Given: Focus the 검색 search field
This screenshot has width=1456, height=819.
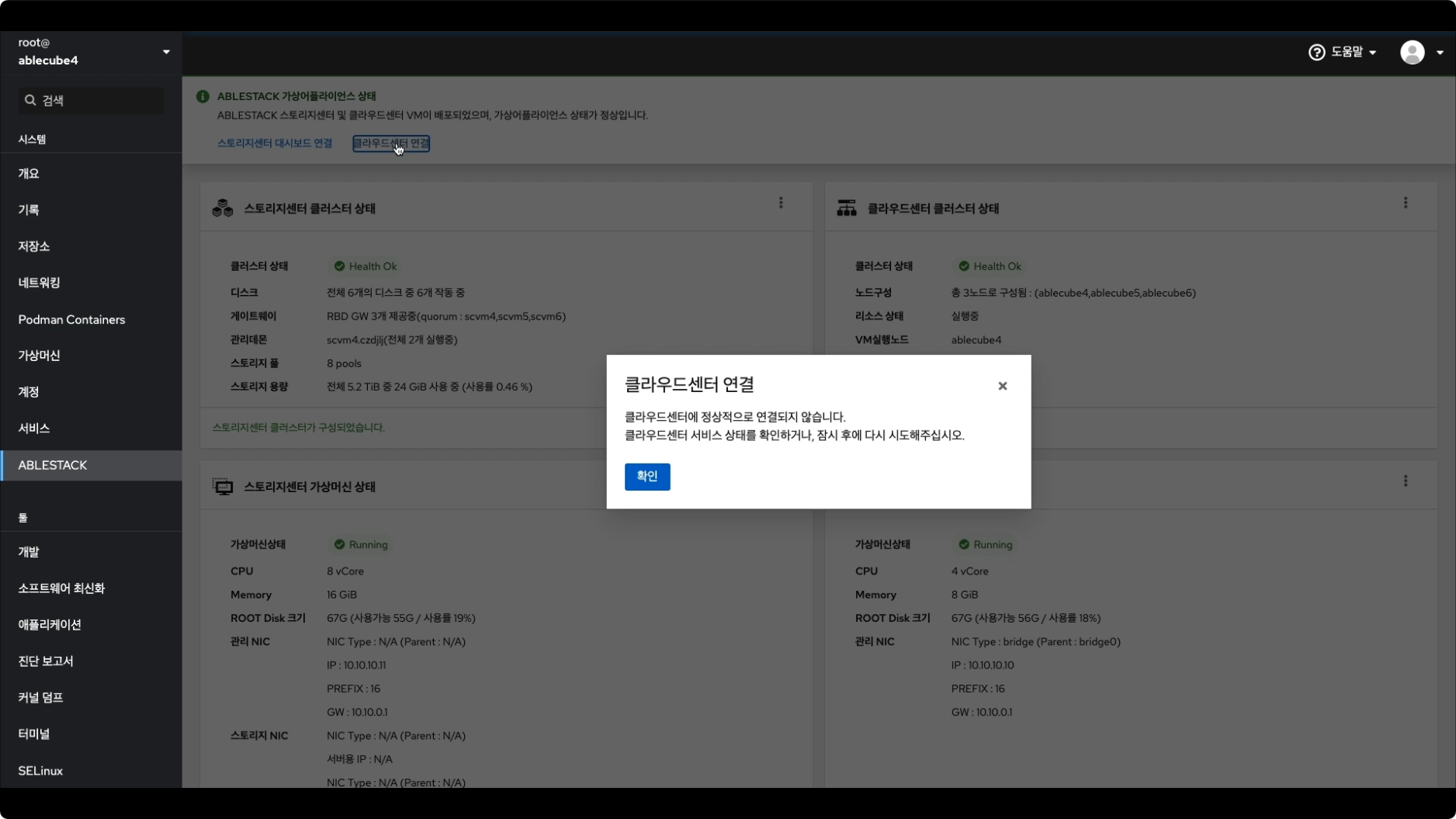Looking at the screenshot, I should point(91,100).
